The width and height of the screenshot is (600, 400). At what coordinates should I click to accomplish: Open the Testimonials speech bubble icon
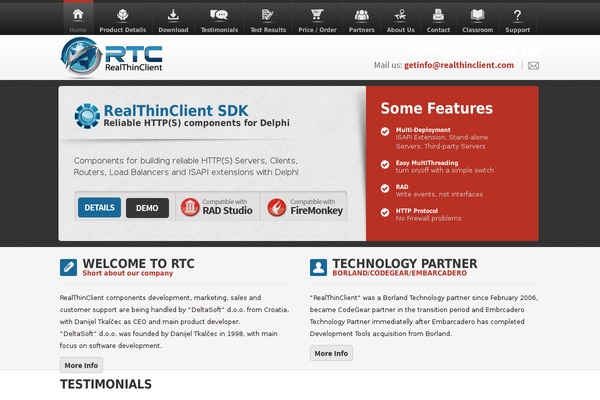tap(219, 15)
